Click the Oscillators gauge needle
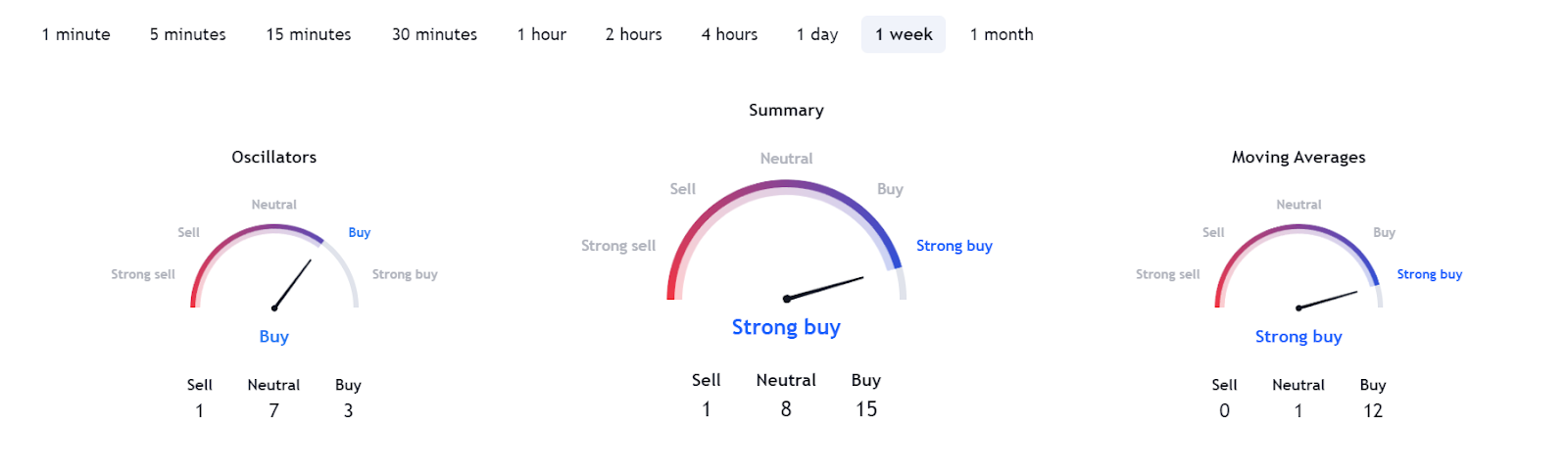The width and height of the screenshot is (1568, 473). (x=293, y=284)
